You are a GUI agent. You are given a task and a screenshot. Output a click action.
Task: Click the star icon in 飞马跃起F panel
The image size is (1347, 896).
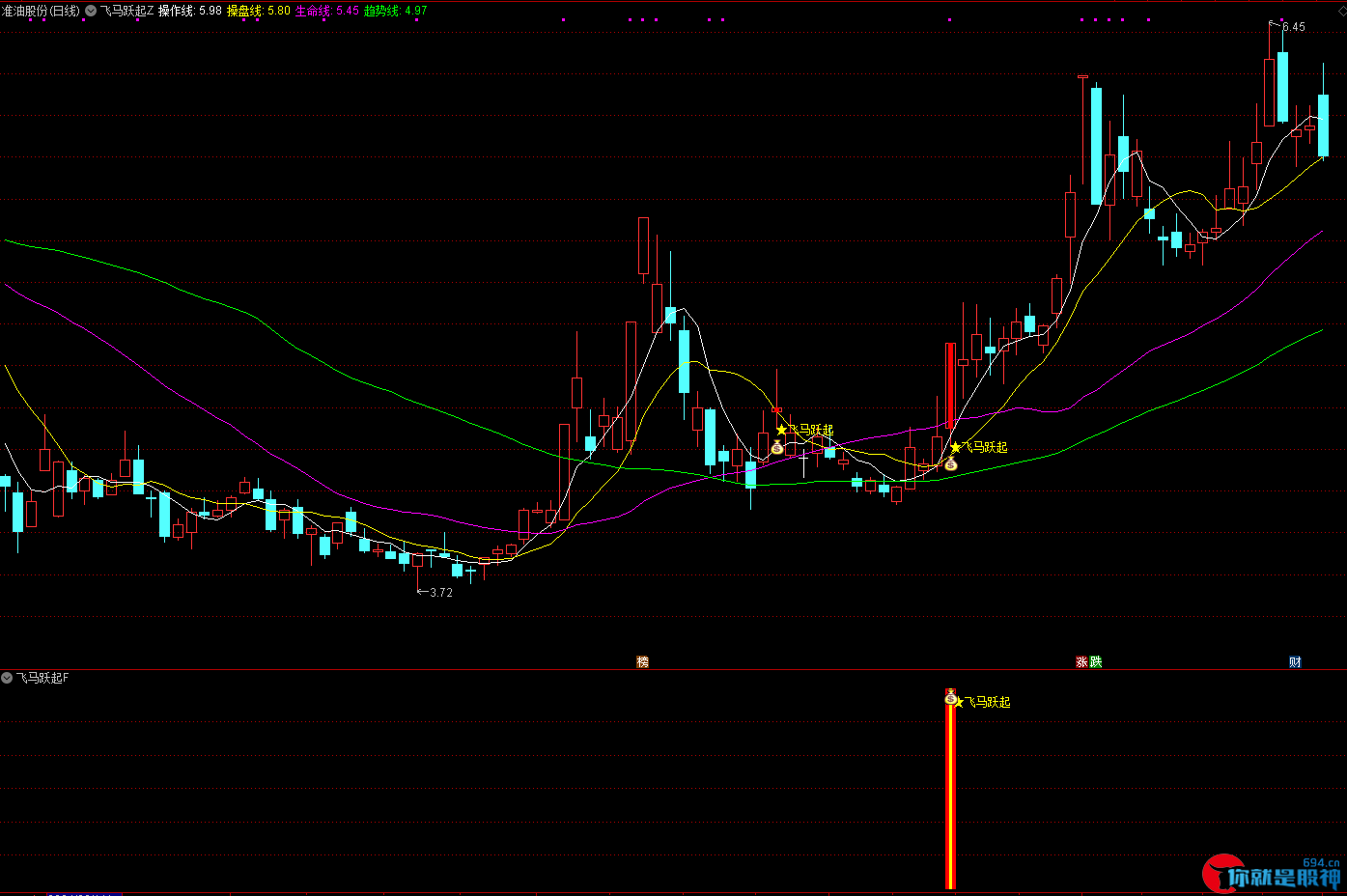point(960,702)
